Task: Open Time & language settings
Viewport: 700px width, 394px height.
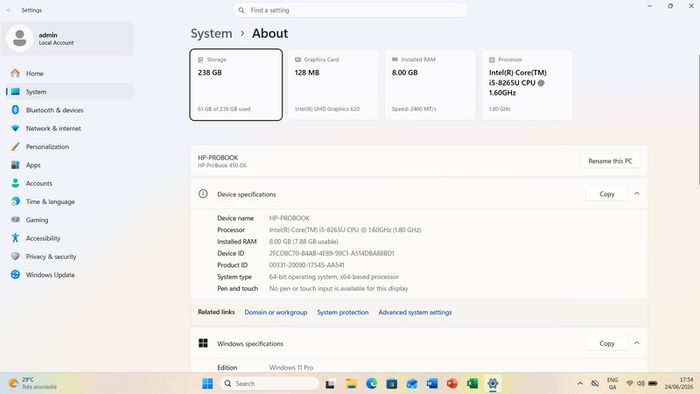Action: (x=69, y=201)
